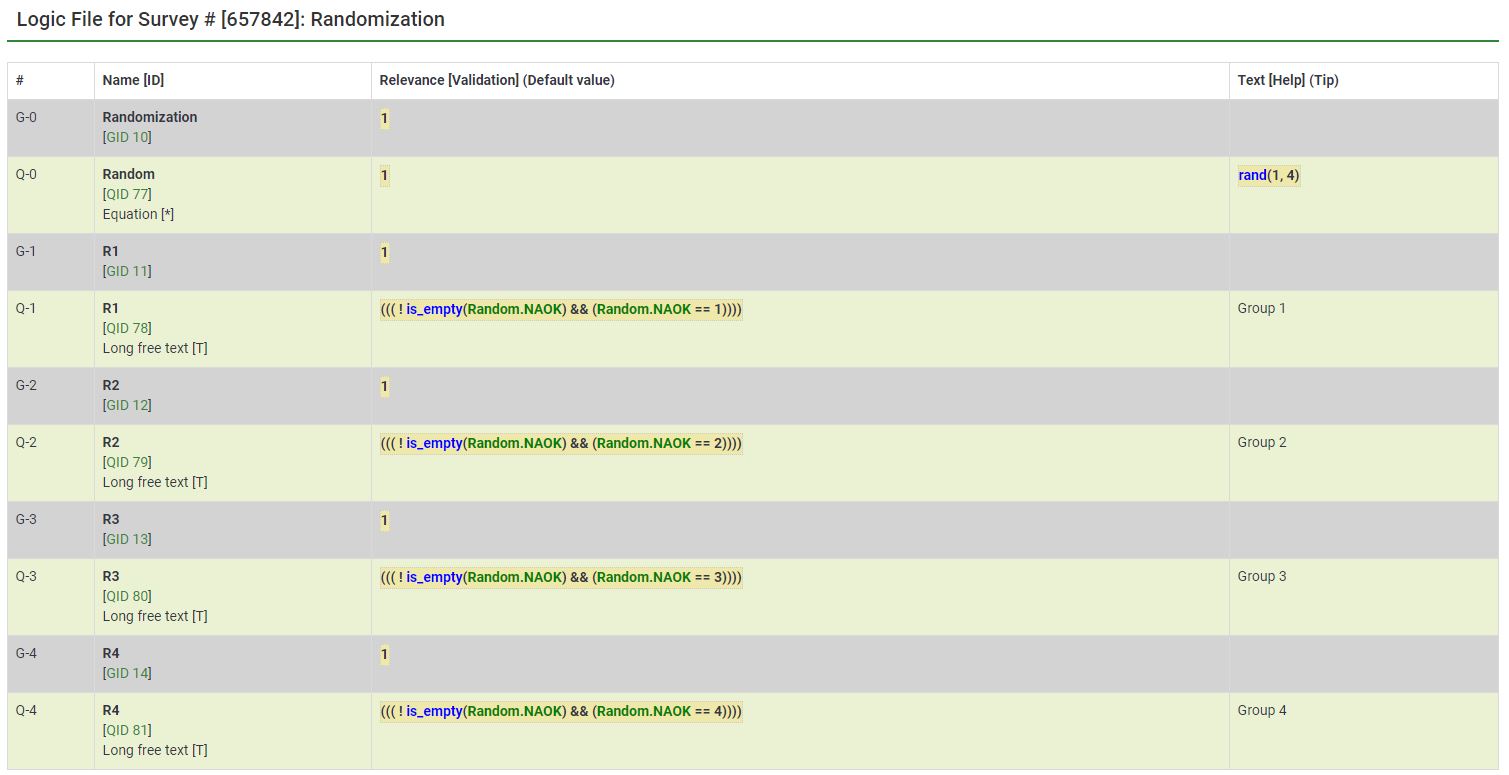Image resolution: width=1509 pixels, height=775 pixels.
Task: Click the rand function in Random's text
Action: tap(1252, 175)
